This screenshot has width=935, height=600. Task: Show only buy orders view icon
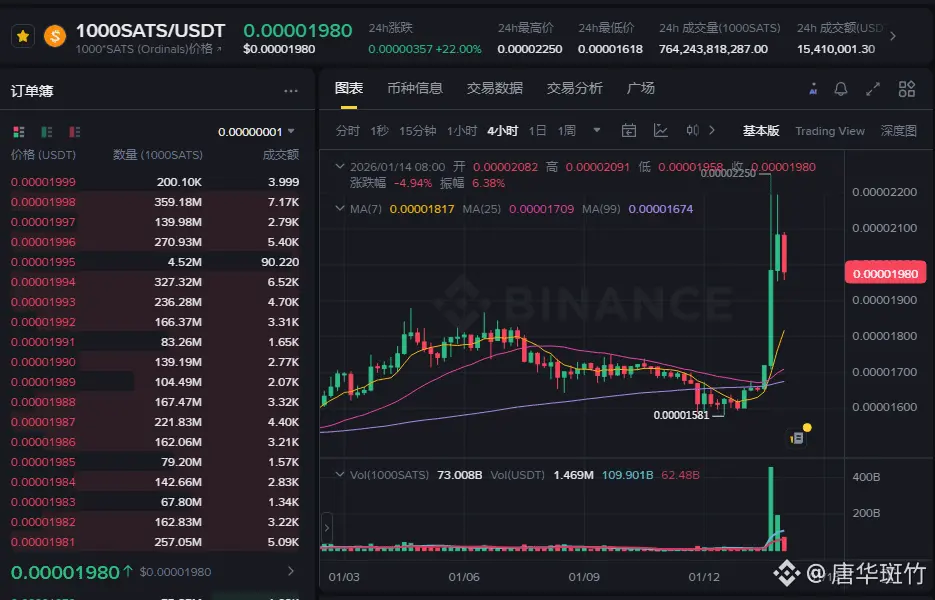pos(47,132)
